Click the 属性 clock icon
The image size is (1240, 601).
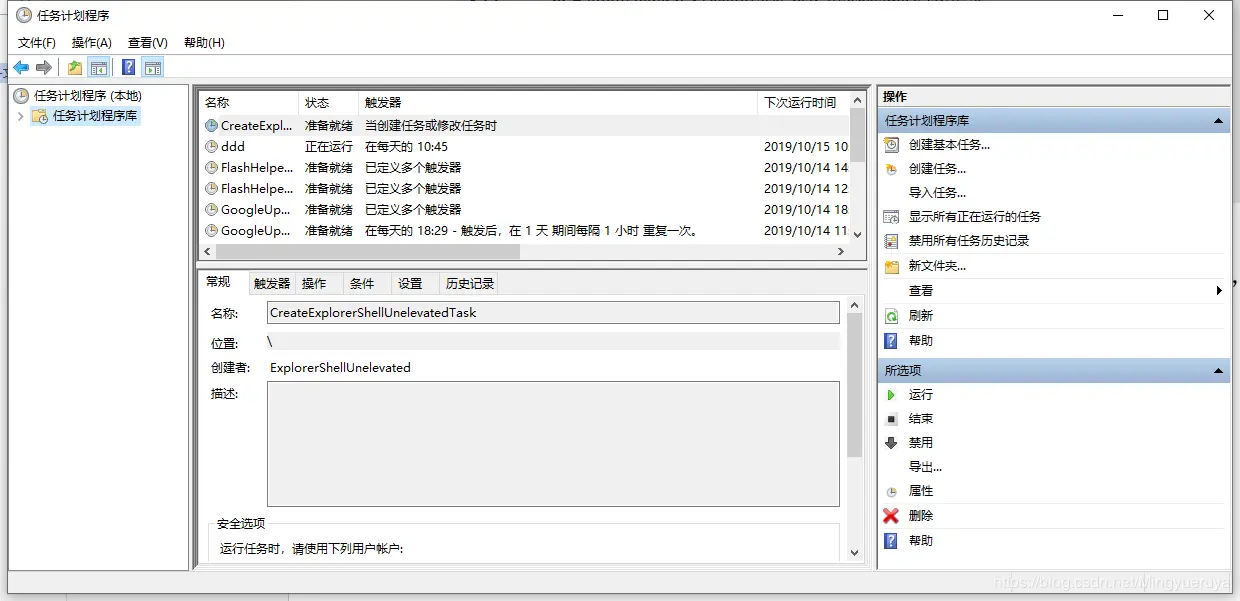tap(891, 492)
